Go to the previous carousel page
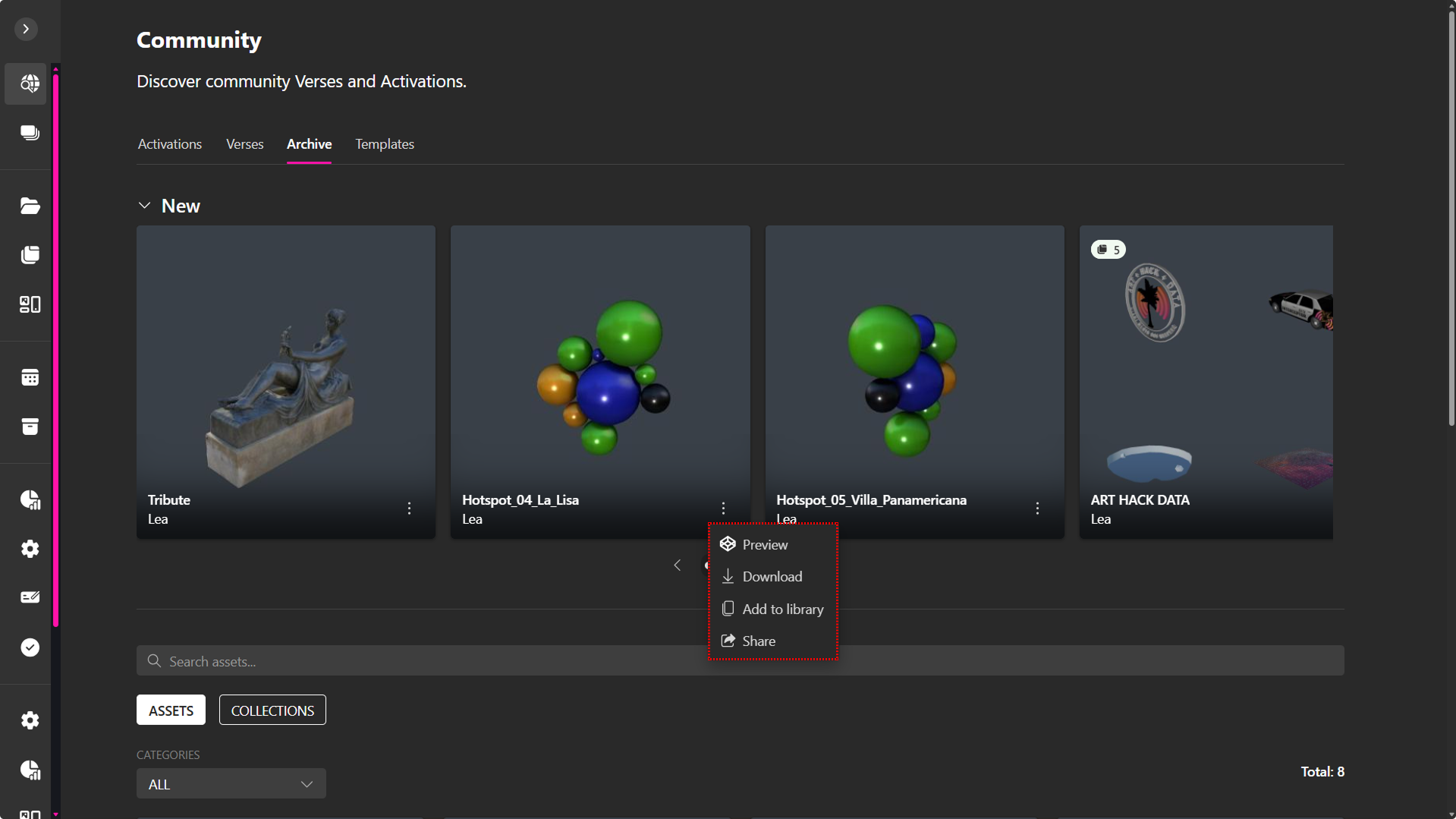 [x=677, y=565]
